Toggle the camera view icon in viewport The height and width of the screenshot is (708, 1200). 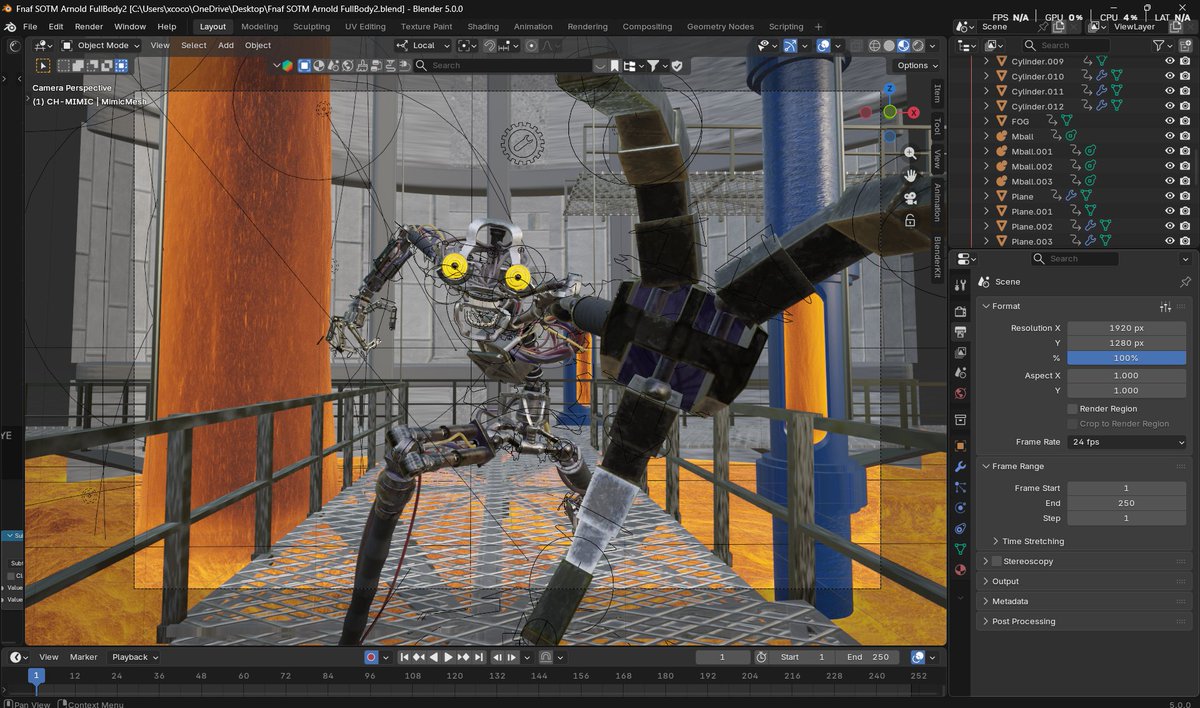pyautogui.click(x=910, y=197)
